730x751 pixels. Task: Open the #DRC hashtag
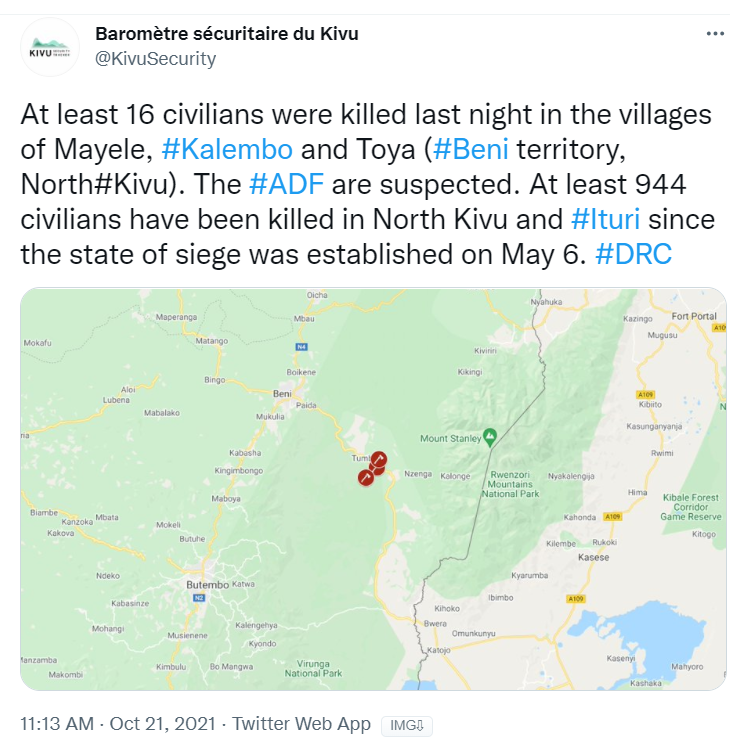634,254
